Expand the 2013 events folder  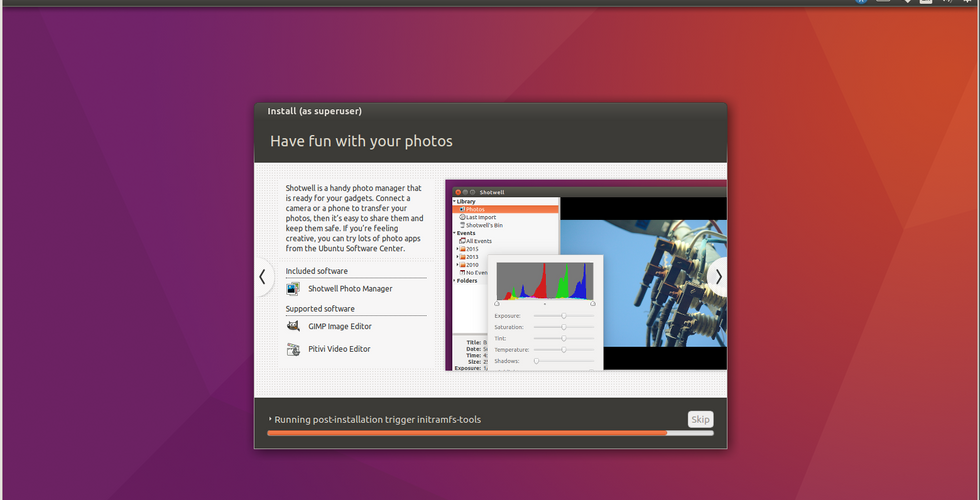[x=458, y=257]
